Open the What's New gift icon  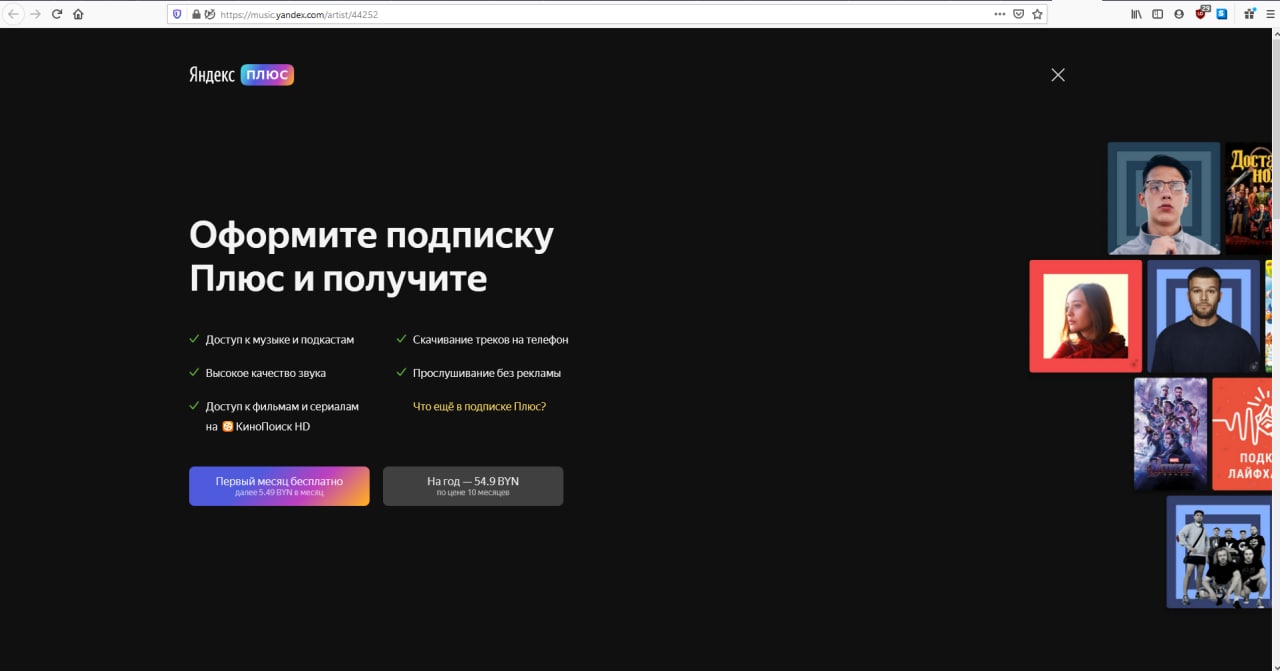pyautogui.click(x=1250, y=14)
